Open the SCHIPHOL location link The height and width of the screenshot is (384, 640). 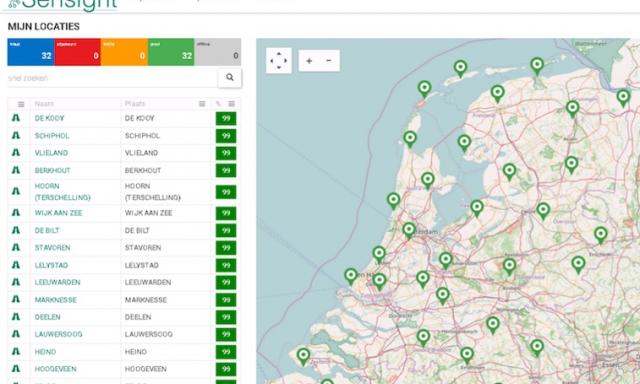52,135
